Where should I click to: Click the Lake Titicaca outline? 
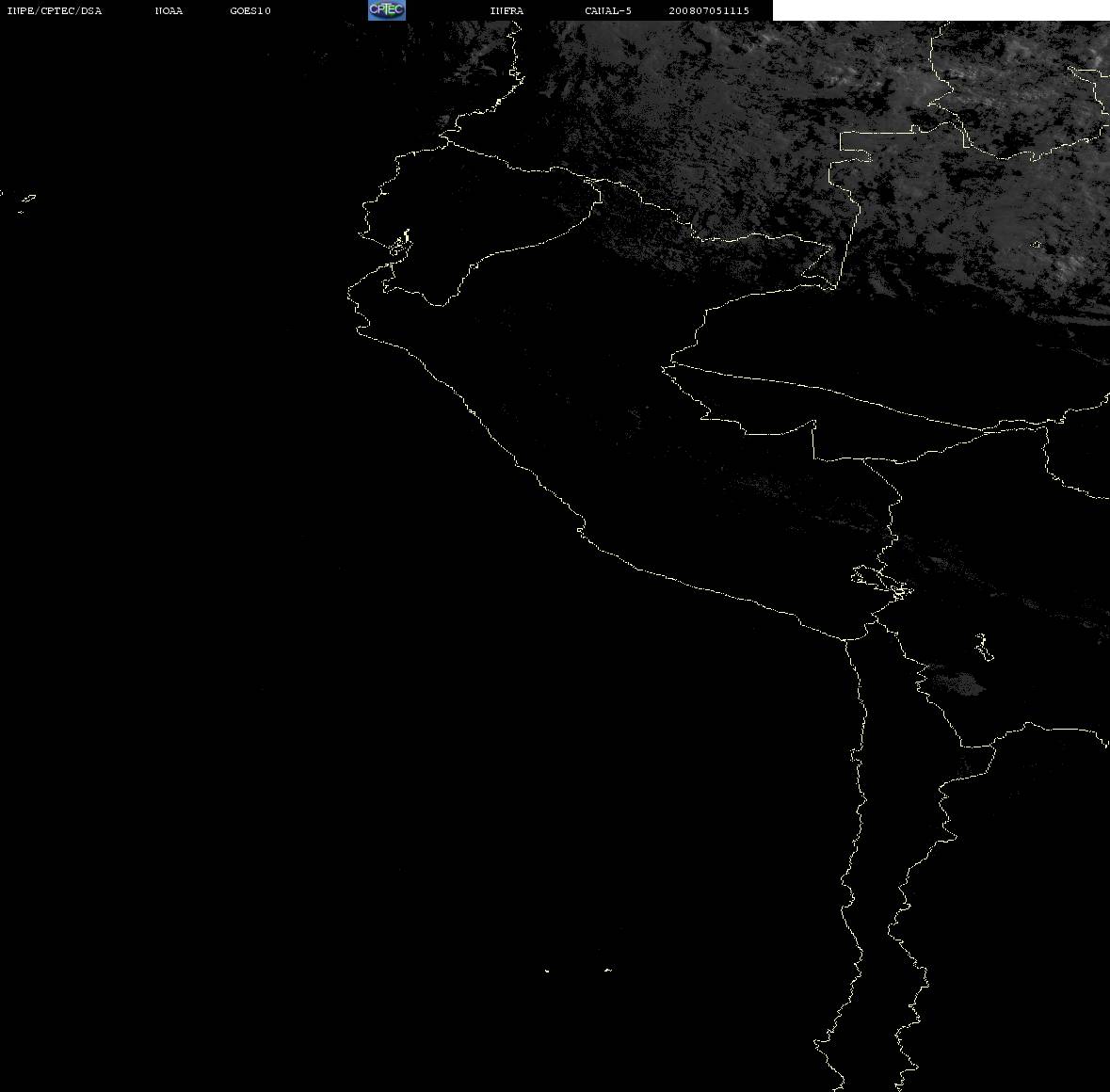point(883,582)
